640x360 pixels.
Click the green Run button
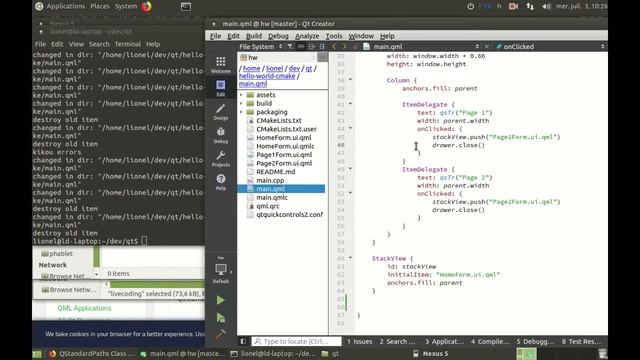coord(220,300)
